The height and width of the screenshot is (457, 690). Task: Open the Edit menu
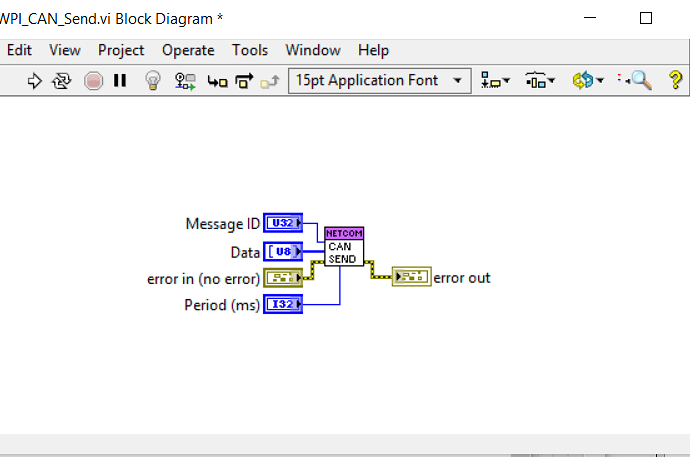click(x=19, y=50)
